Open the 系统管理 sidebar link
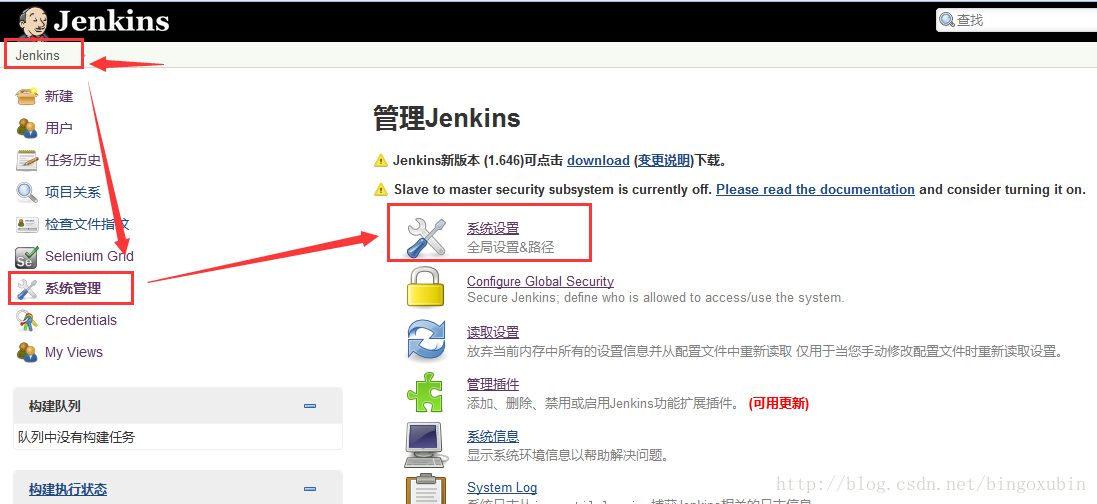1097x504 pixels. click(x=73, y=288)
